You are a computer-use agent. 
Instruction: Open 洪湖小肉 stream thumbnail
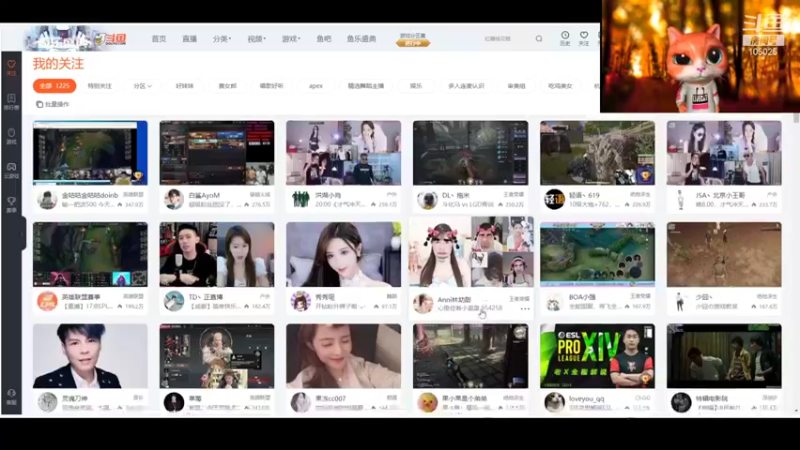343,153
